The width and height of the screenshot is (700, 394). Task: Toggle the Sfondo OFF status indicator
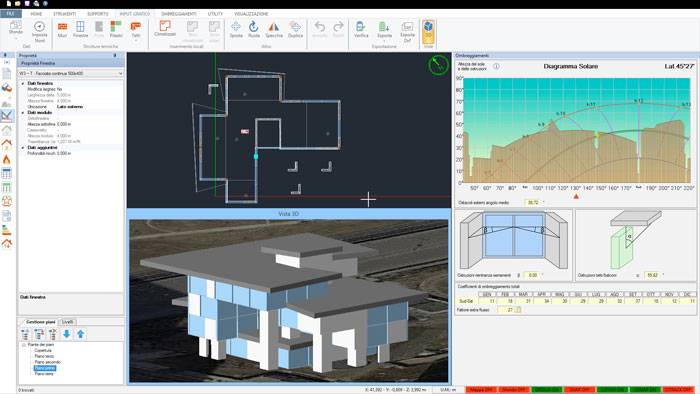pyautogui.click(x=514, y=390)
